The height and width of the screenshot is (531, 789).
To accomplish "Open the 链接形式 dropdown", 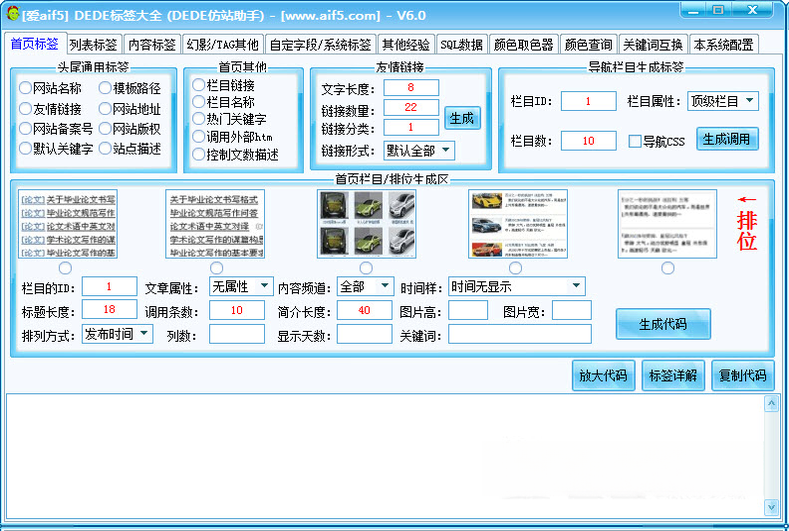I will 419,150.
